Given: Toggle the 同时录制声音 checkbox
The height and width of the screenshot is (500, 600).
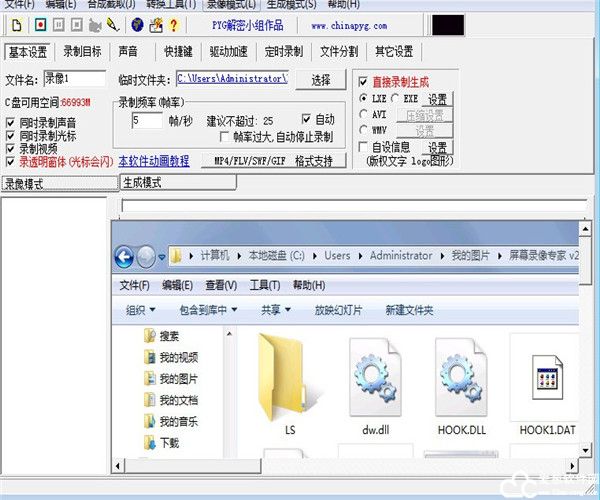Looking at the screenshot, I should click(11, 123).
